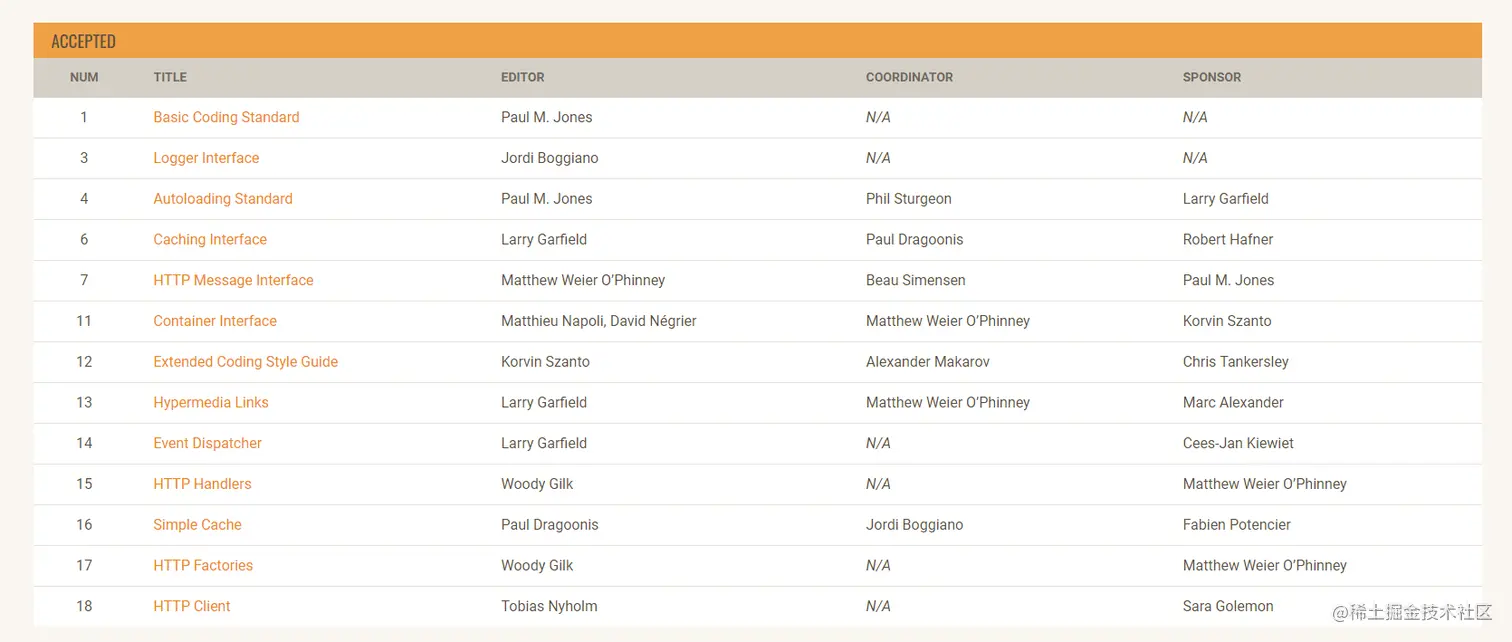Click sponsor name Sara Golemon

pyautogui.click(x=1228, y=606)
